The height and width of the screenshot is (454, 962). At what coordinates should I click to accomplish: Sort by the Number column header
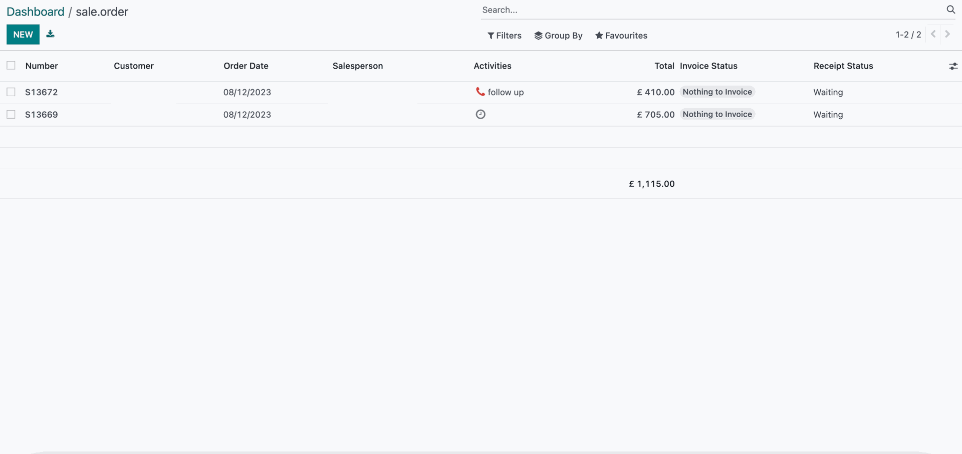tap(42, 66)
